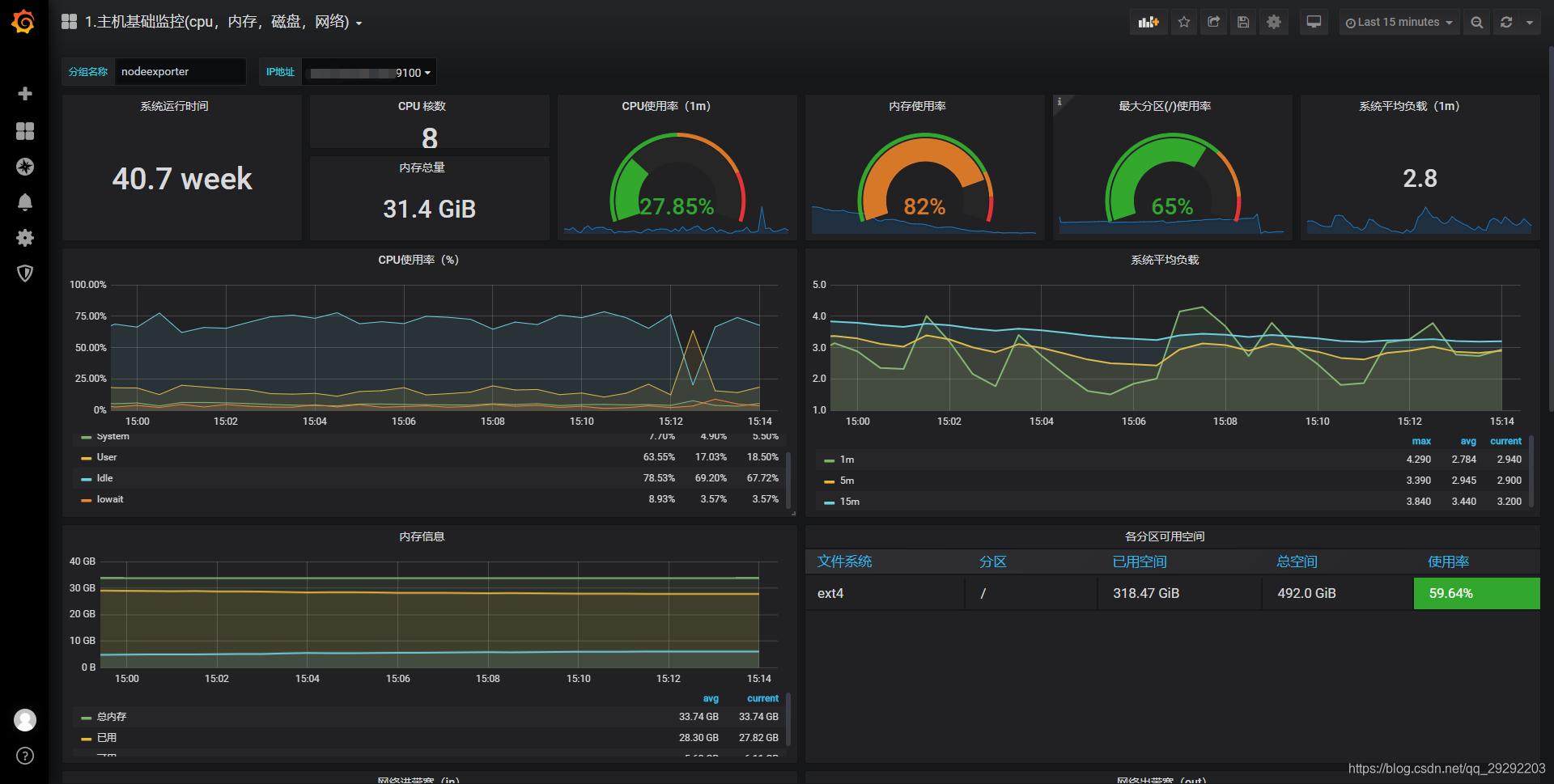
Task: Sort partition table by 分区 header
Action: 992,562
